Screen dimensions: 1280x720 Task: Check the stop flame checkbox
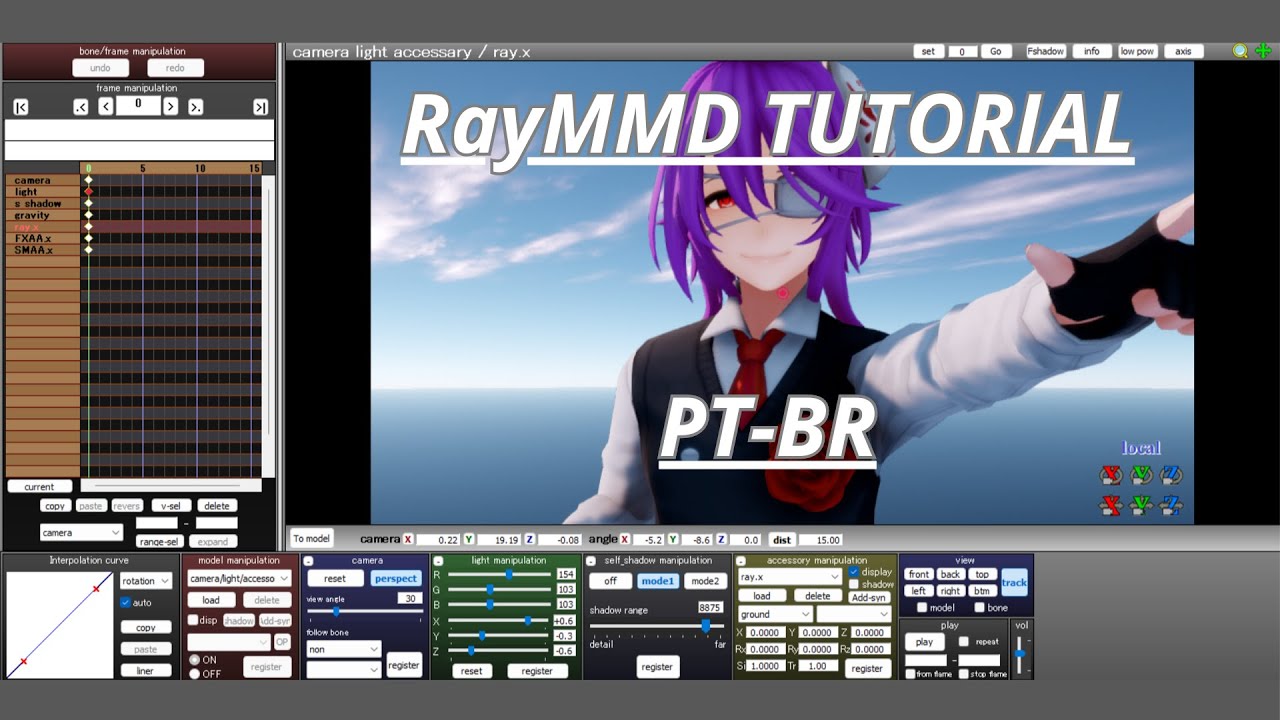tap(964, 674)
